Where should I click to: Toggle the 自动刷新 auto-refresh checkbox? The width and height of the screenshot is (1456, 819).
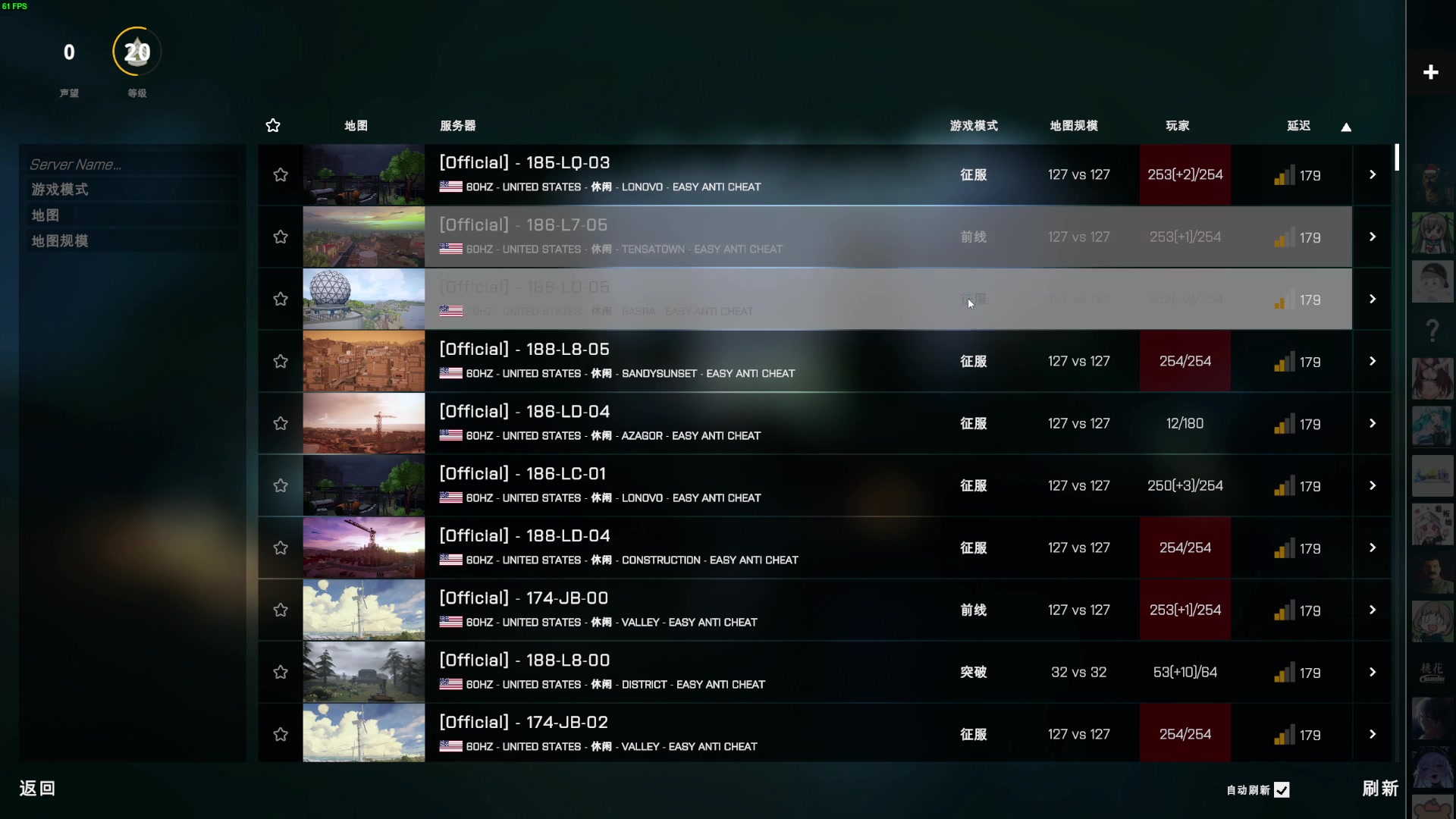tap(1282, 790)
